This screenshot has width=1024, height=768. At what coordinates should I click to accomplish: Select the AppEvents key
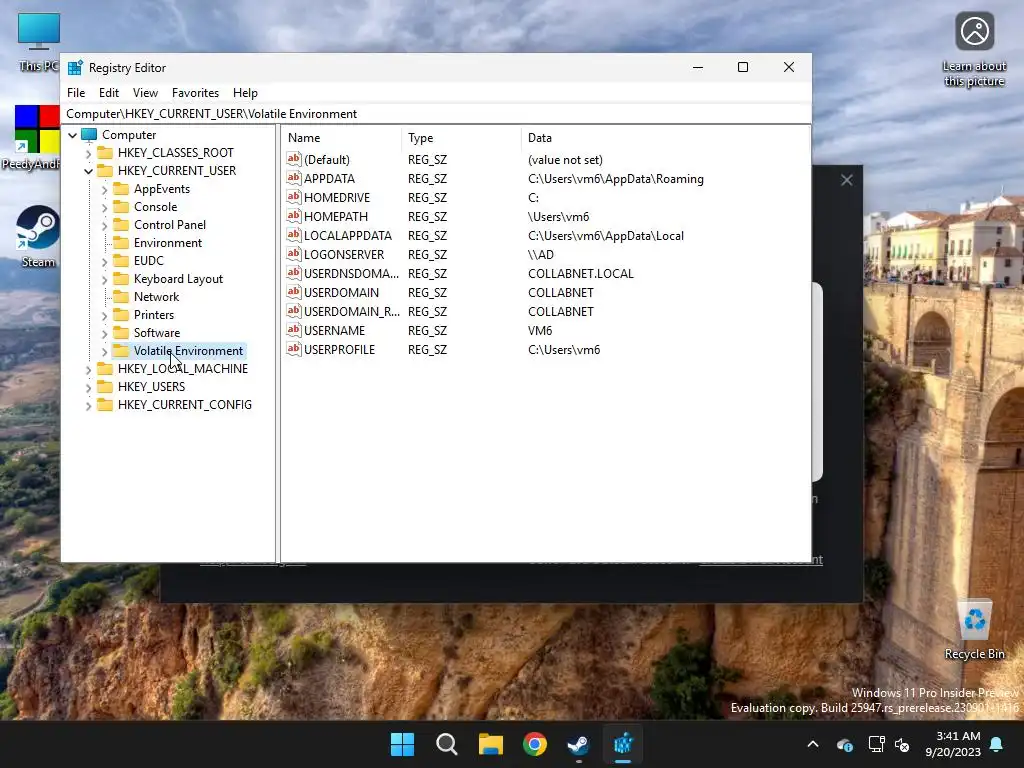[x=162, y=189]
